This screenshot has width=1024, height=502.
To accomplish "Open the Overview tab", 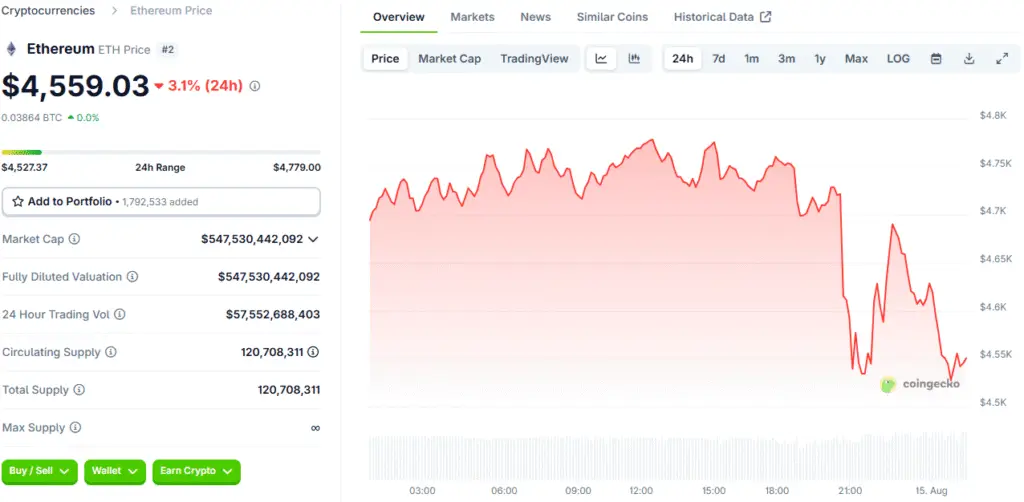I will (x=398, y=17).
